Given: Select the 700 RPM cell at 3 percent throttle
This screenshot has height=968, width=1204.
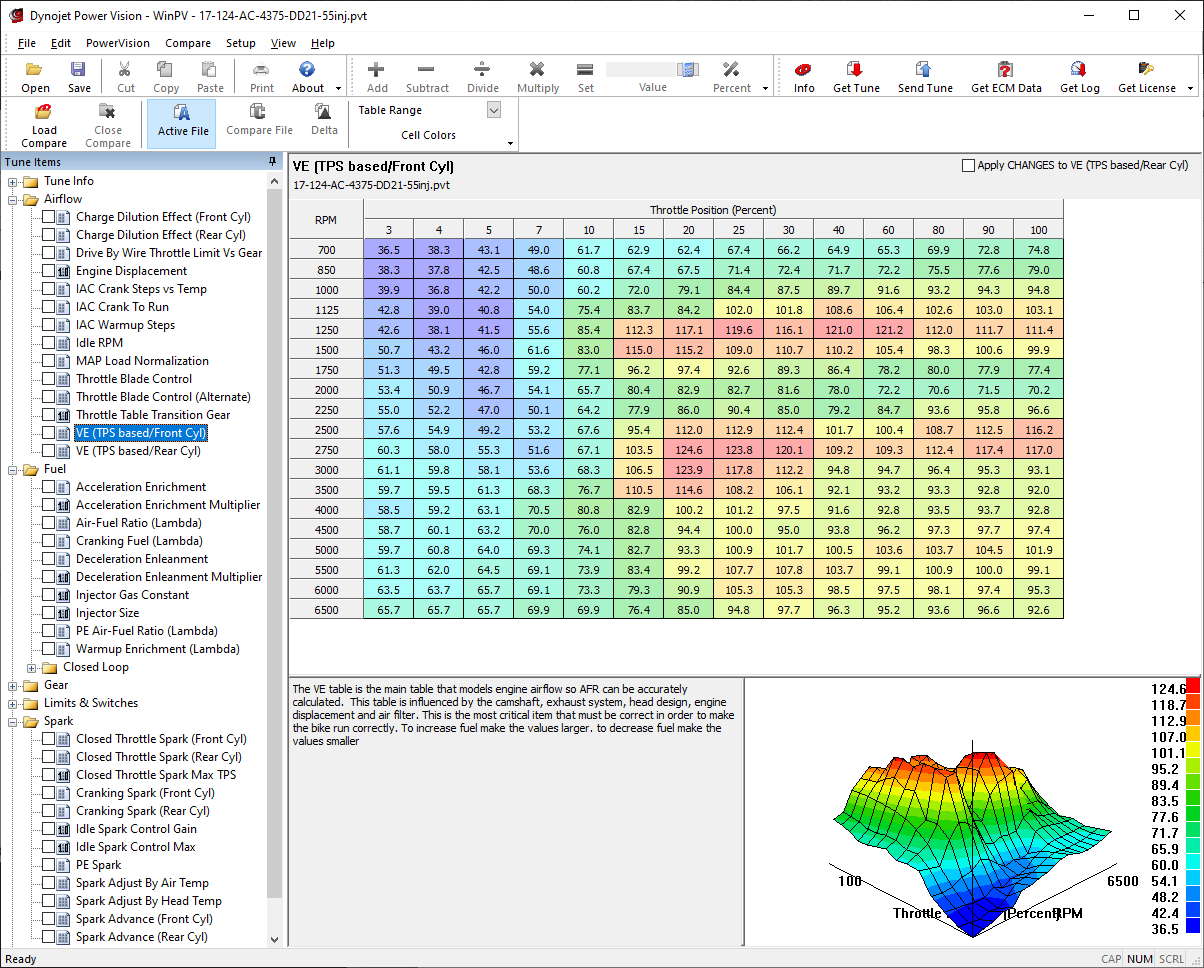Looking at the screenshot, I should pyautogui.click(x=388, y=250).
